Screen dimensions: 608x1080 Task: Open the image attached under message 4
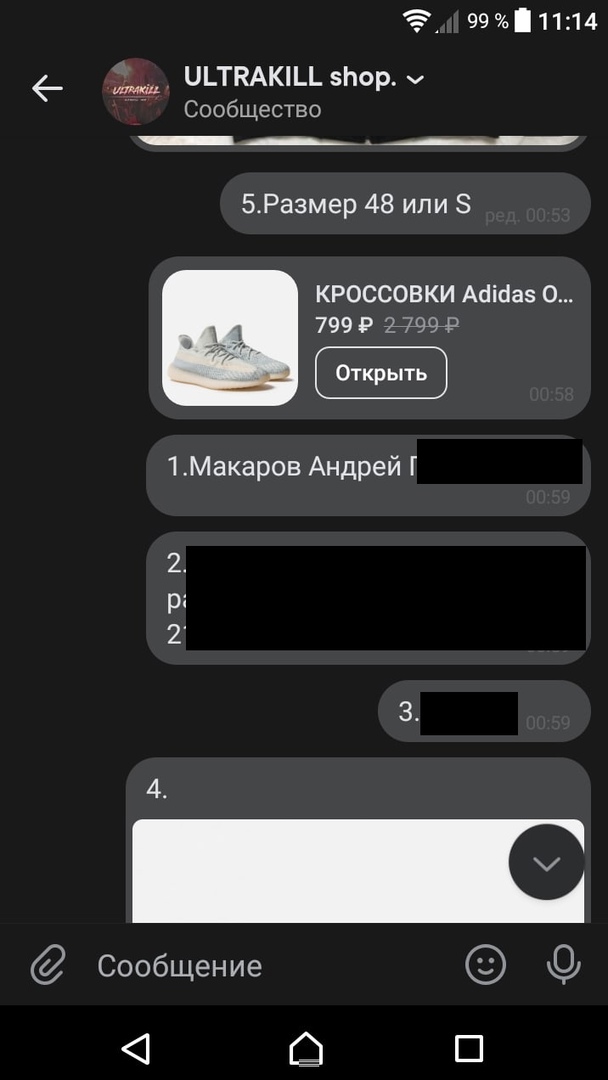(358, 871)
